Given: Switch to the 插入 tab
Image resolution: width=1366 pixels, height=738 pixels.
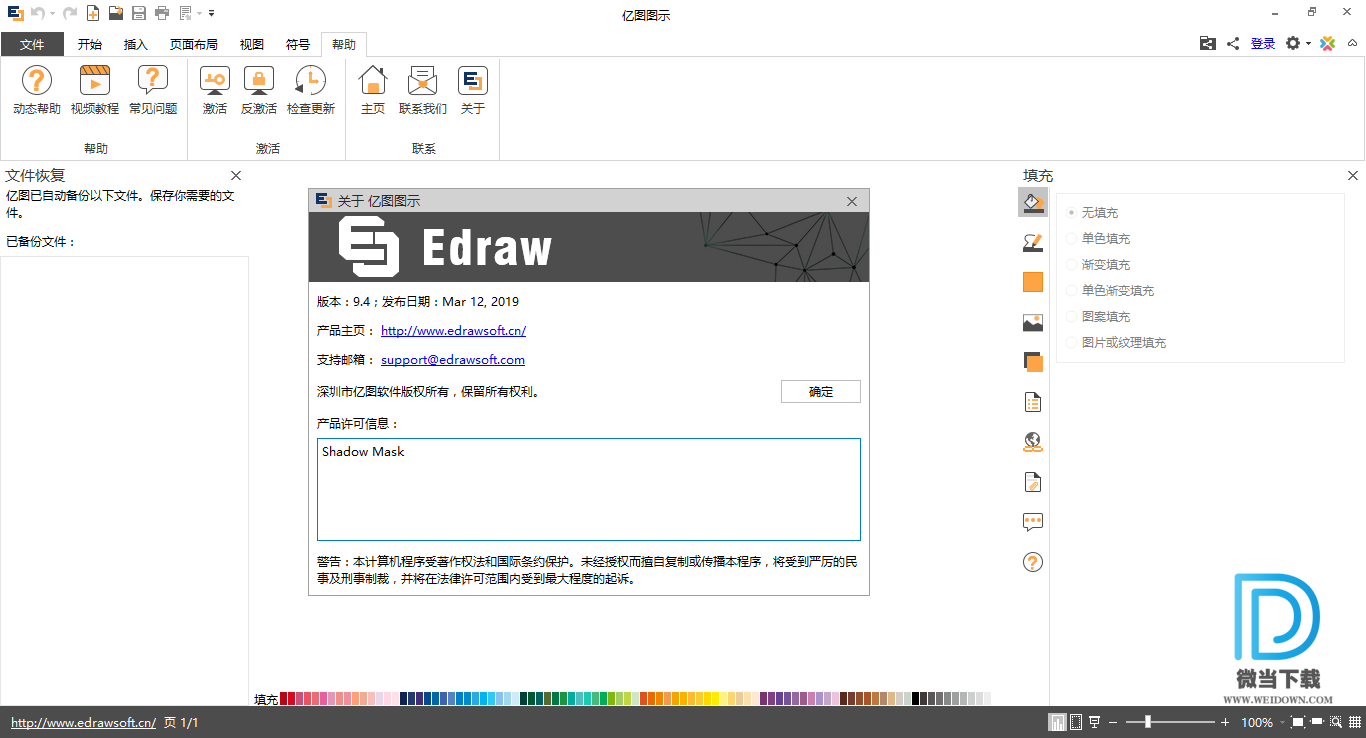Looking at the screenshot, I should point(136,44).
